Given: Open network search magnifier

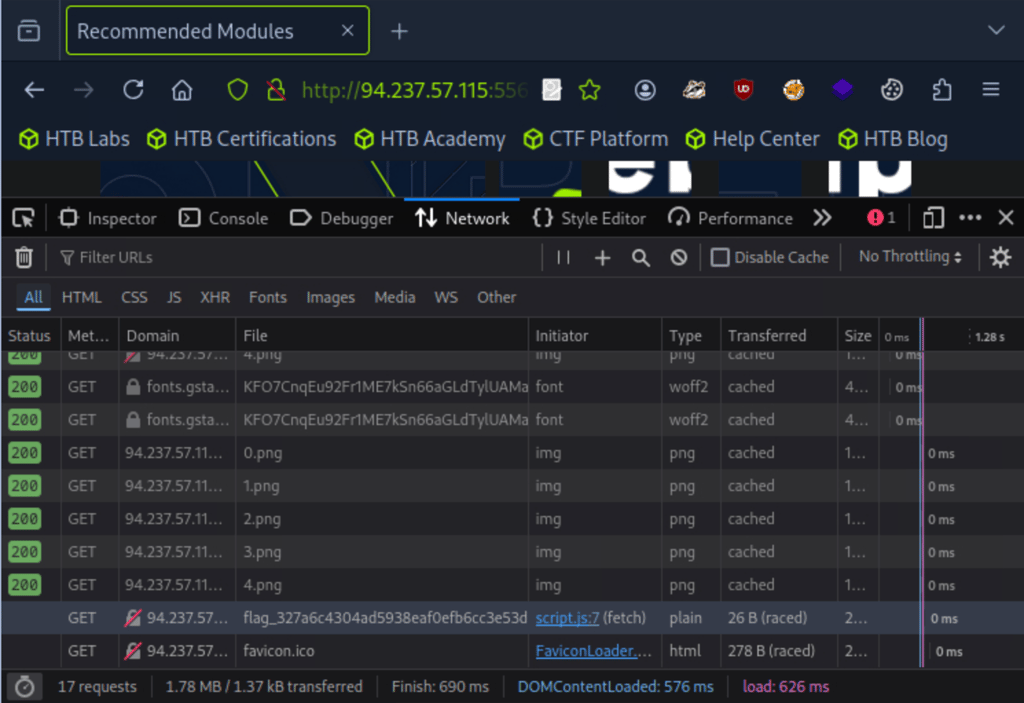Looking at the screenshot, I should pos(641,257).
